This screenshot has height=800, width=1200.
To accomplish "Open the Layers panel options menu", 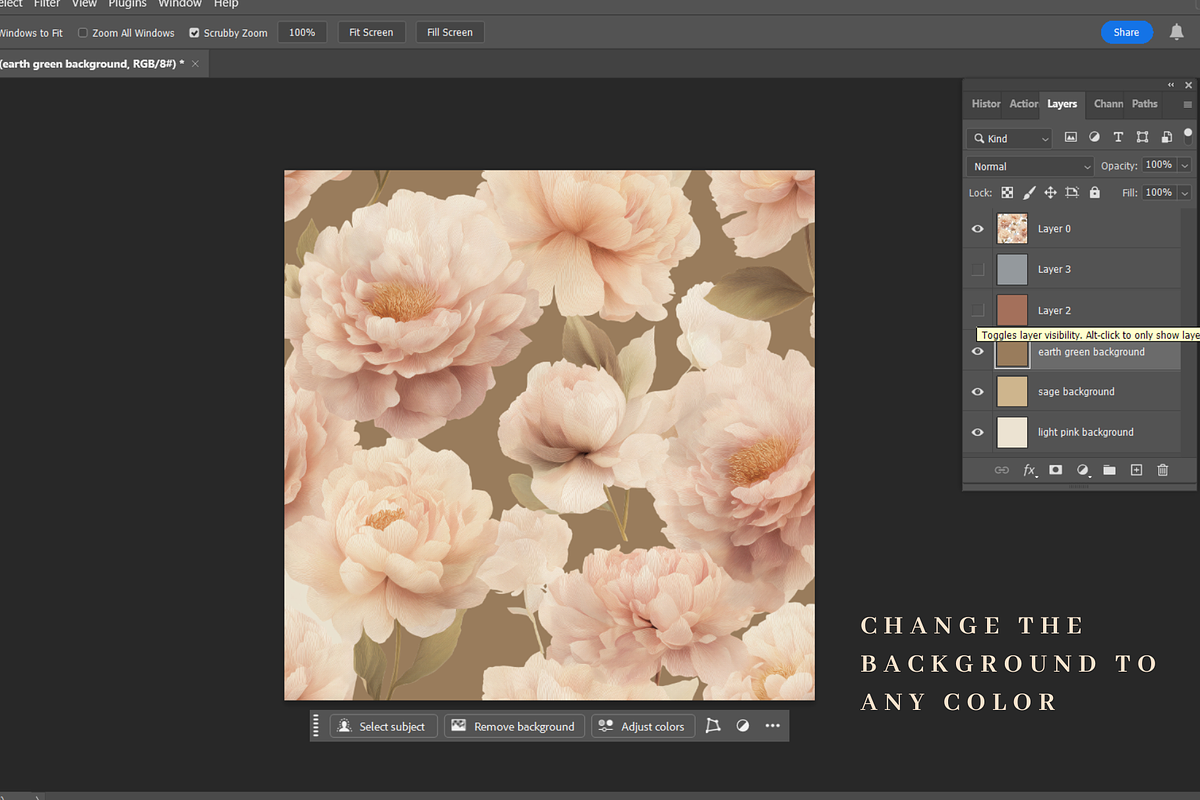I will tap(1188, 104).
